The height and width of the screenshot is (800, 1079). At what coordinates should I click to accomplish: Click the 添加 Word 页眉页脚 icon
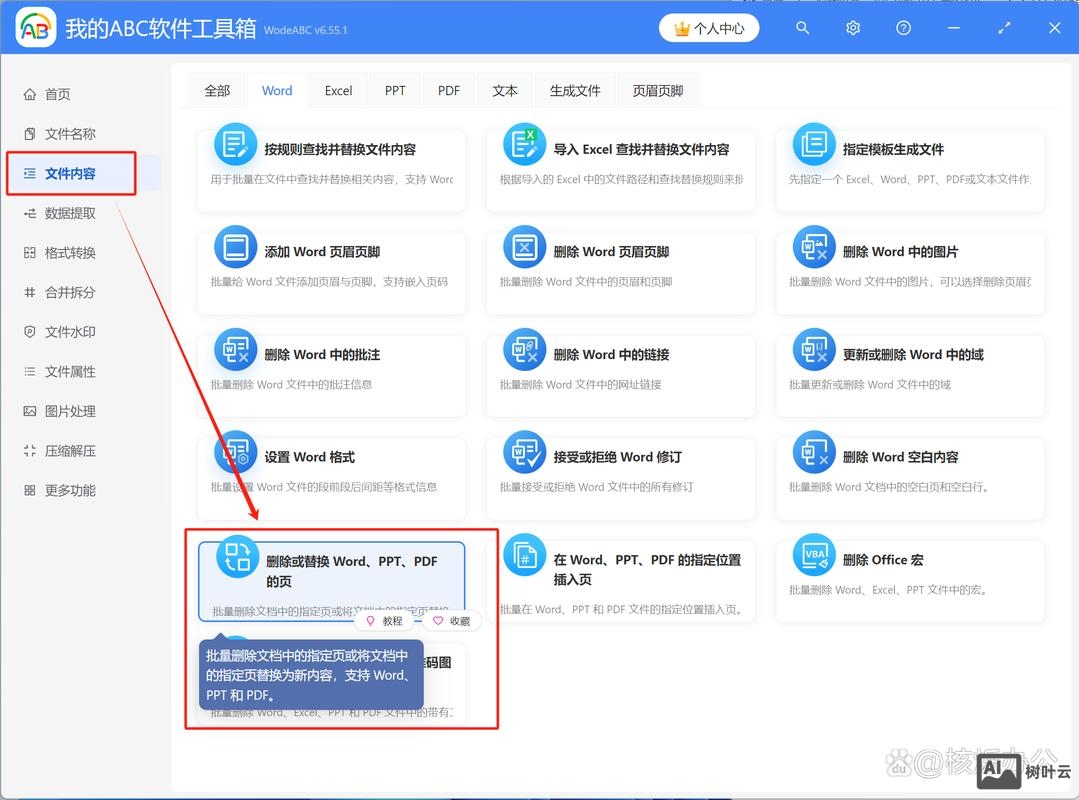[x=235, y=247]
